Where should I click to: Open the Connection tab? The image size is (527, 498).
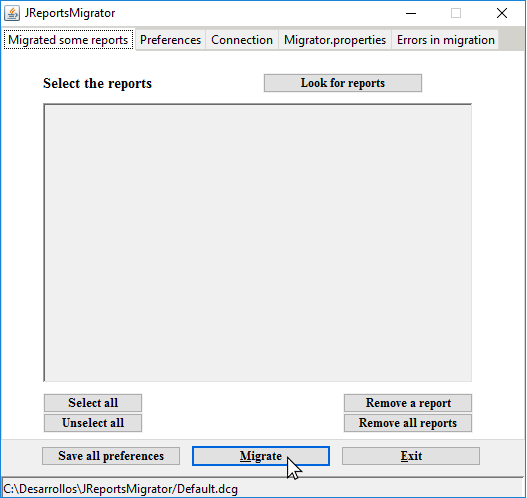coord(242,40)
